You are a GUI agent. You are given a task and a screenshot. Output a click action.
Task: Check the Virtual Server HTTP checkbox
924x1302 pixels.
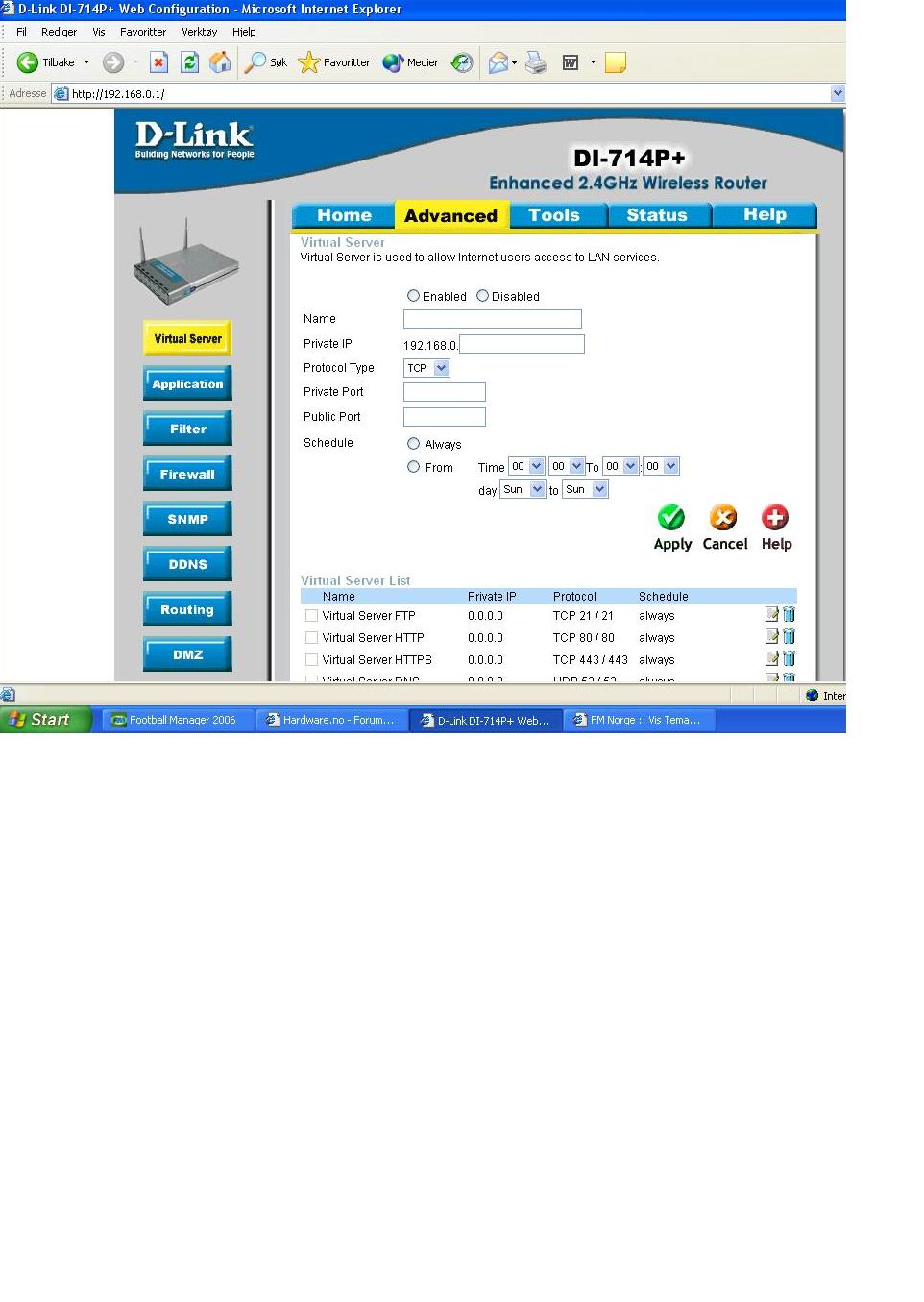311,638
